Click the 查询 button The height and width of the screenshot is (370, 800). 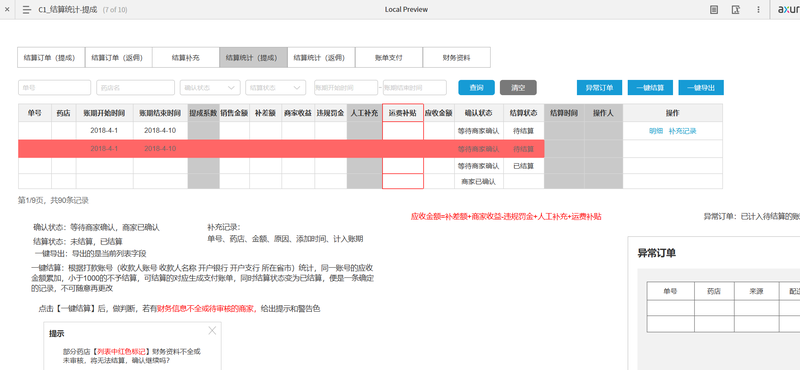477,88
